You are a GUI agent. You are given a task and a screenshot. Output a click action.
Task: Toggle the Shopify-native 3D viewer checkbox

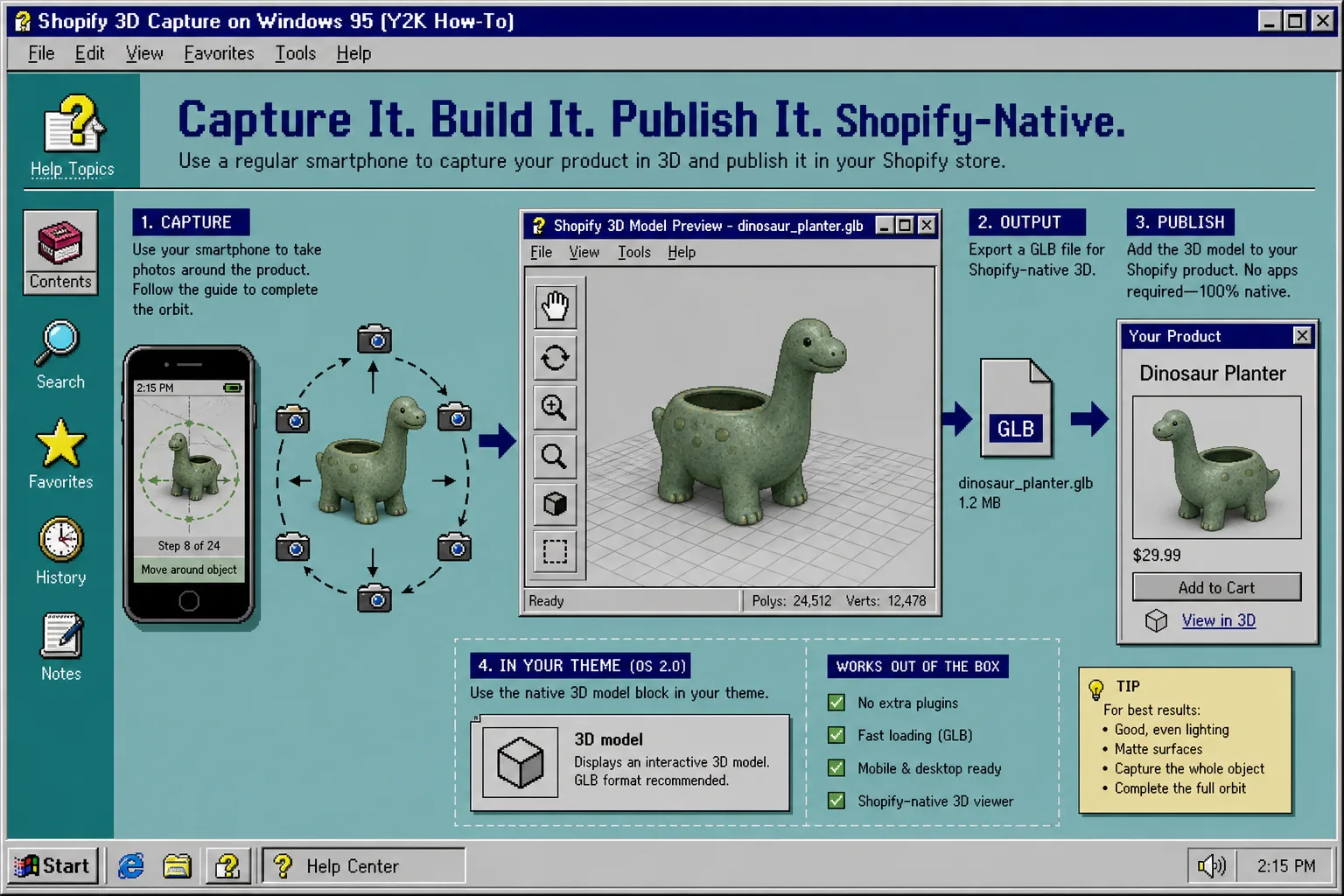click(x=836, y=801)
